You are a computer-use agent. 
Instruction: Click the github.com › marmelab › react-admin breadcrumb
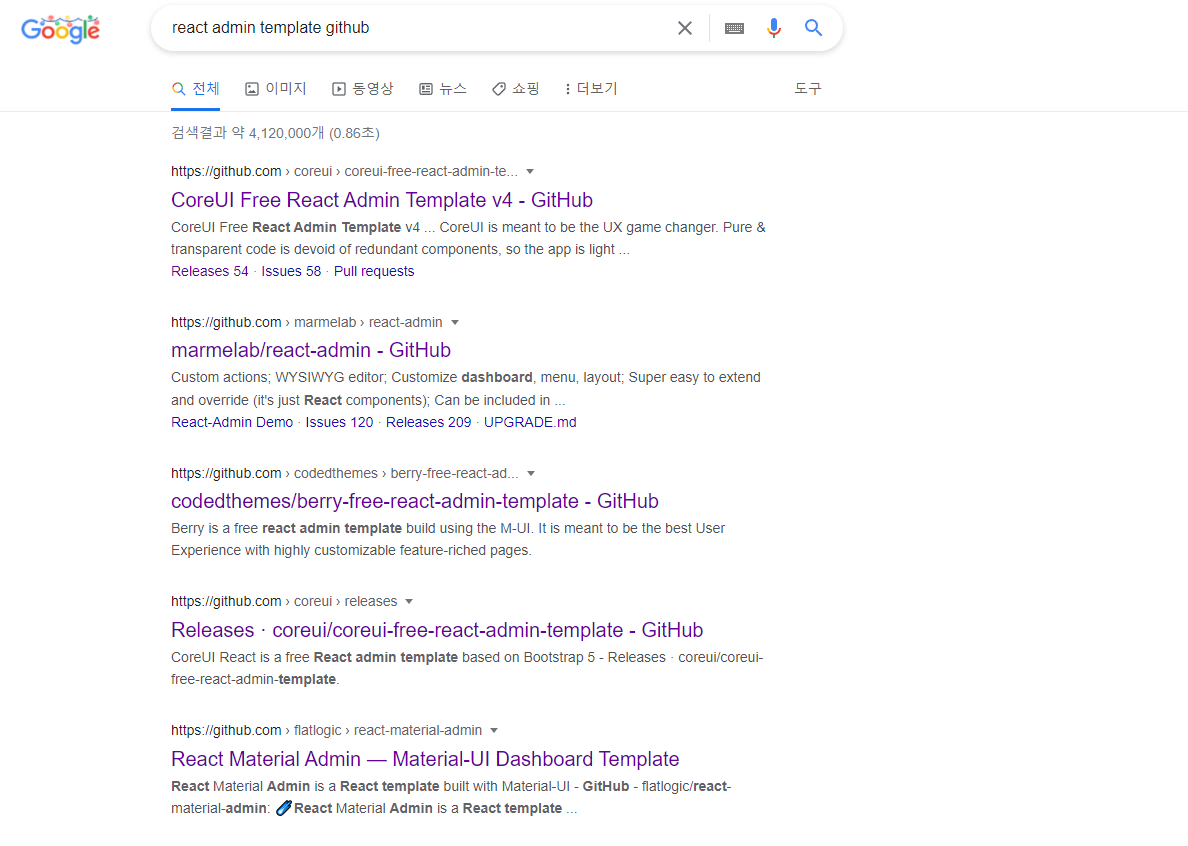306,323
